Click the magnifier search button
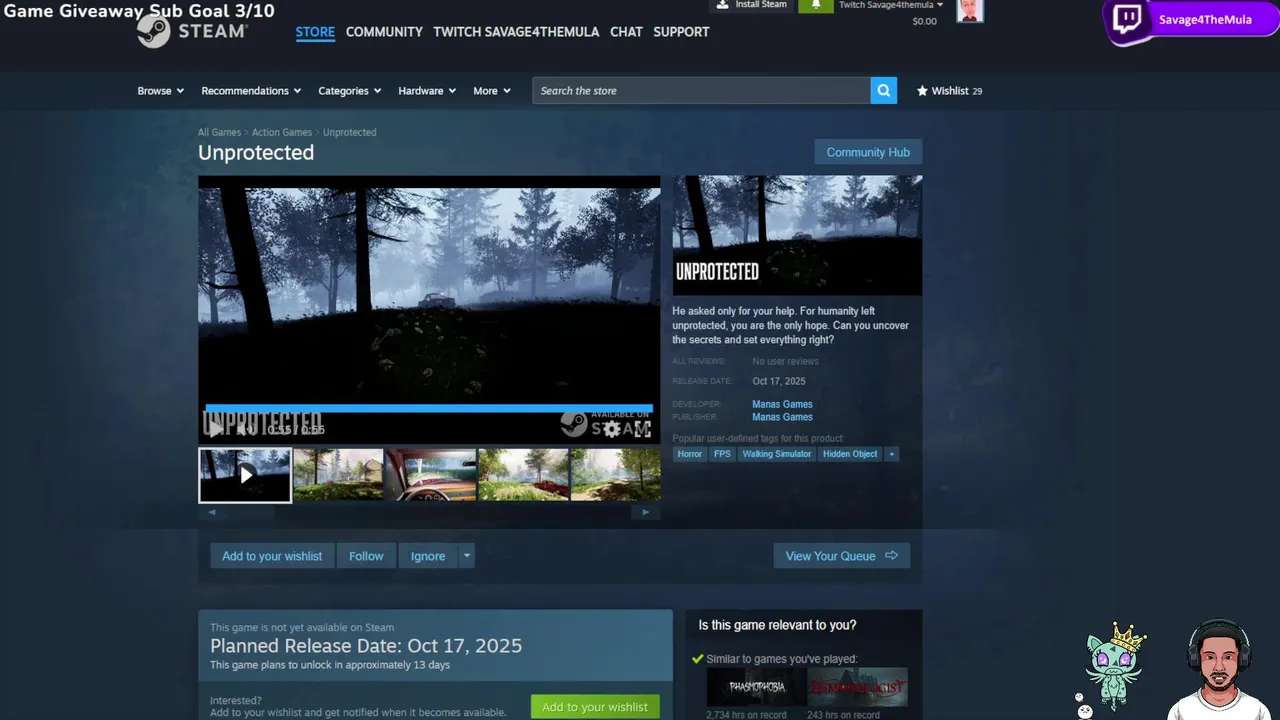 [884, 90]
